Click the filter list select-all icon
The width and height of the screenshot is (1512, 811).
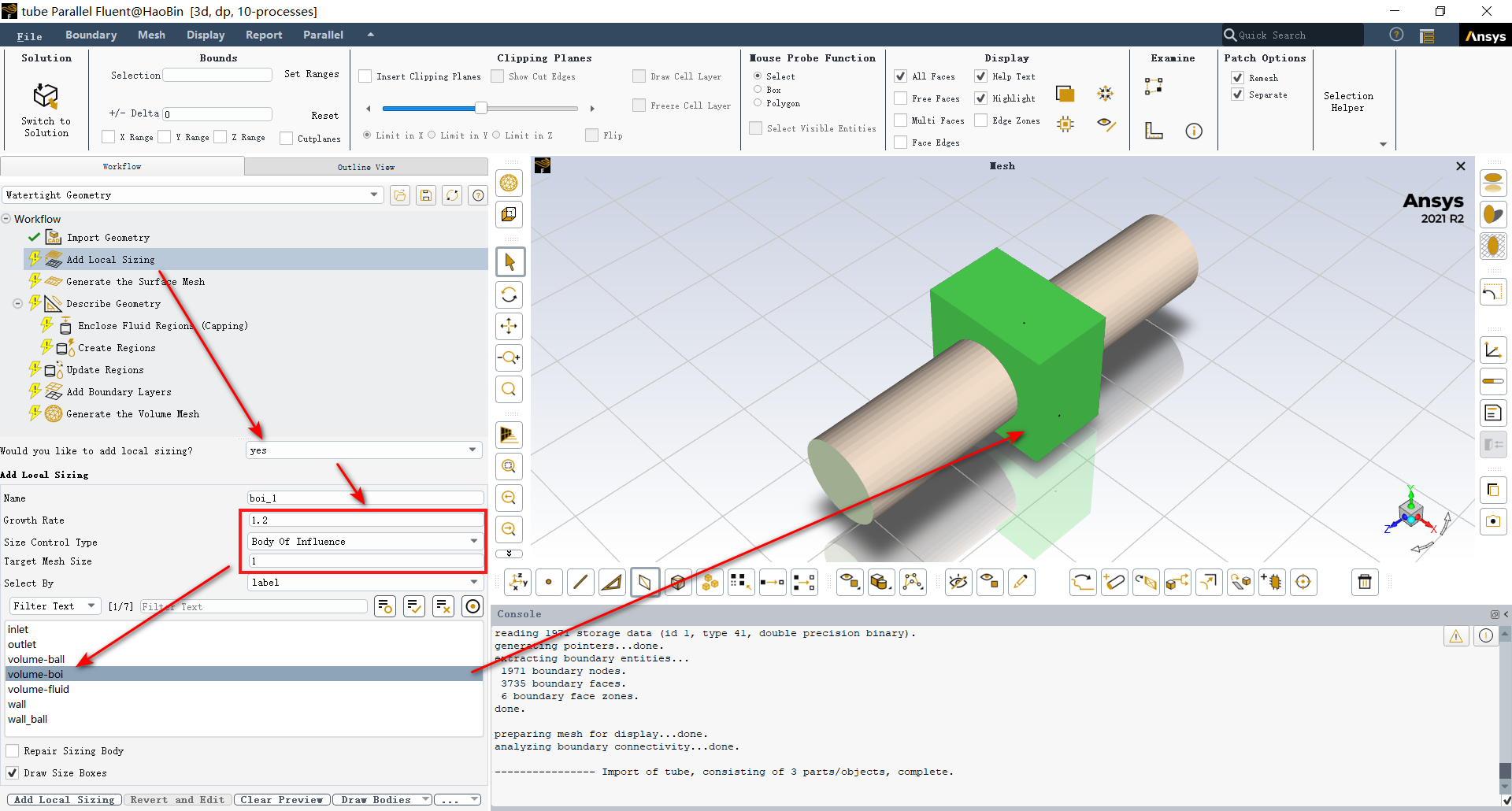click(414, 606)
